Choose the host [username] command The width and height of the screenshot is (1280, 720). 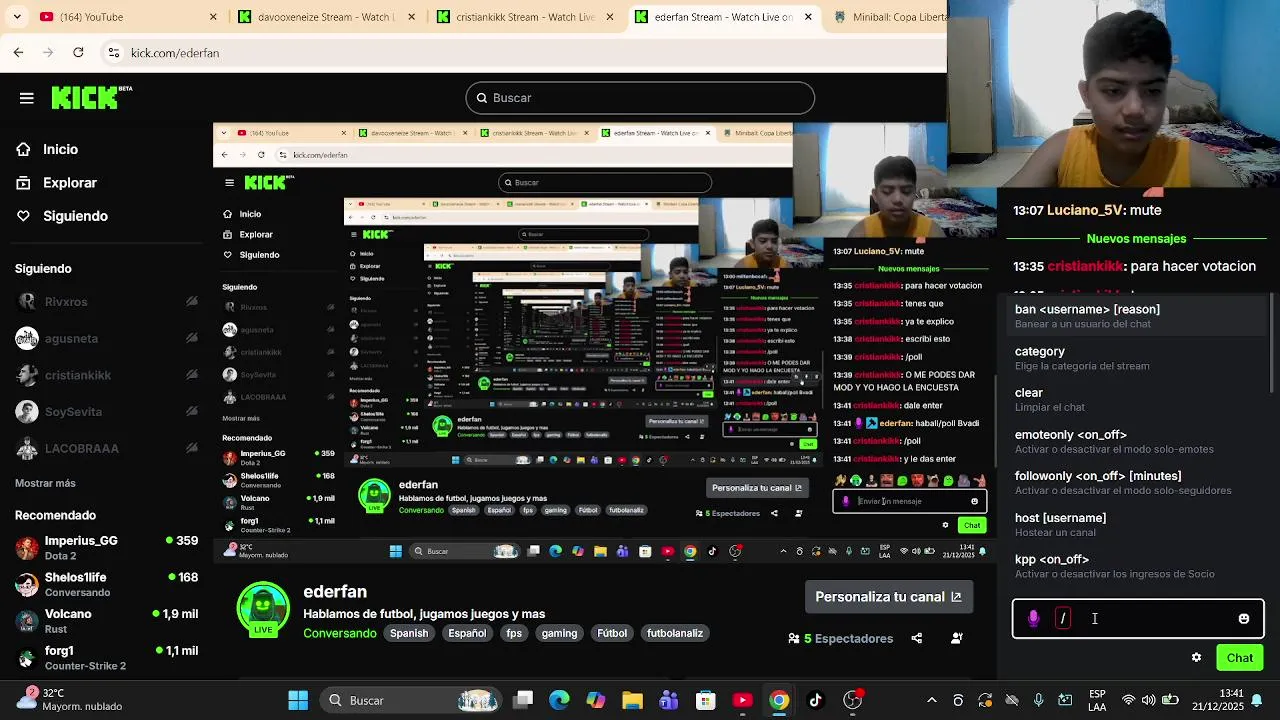click(1135, 525)
